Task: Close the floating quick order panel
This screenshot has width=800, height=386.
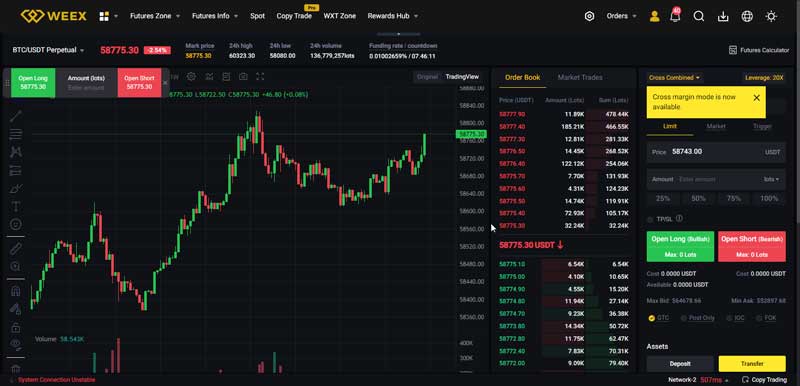Action: point(165,83)
